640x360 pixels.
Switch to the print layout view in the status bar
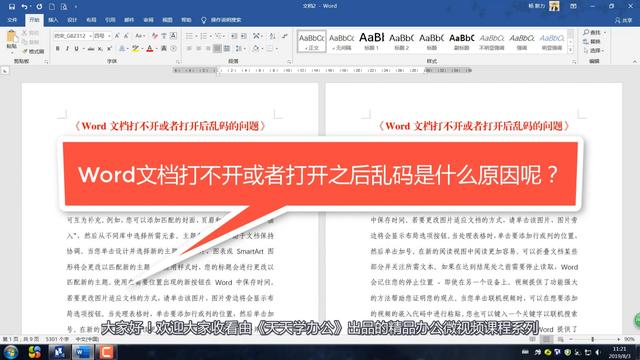tap(547, 339)
